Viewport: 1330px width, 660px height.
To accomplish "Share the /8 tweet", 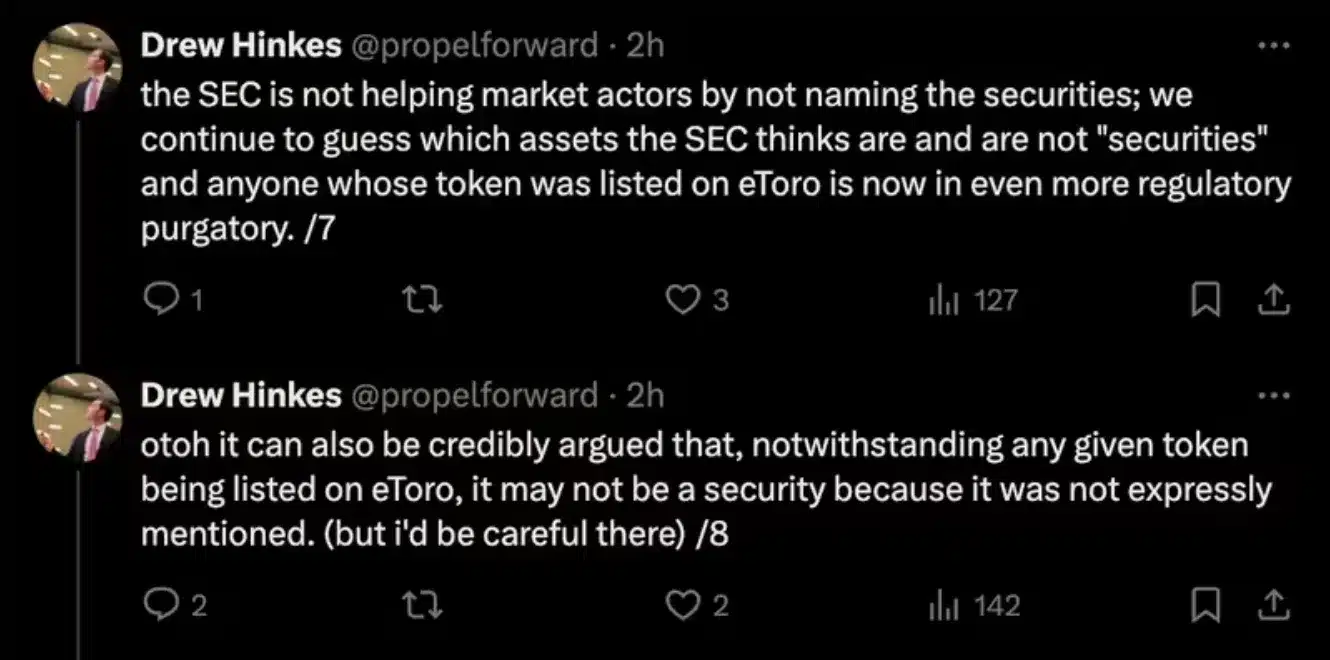I will click(x=1274, y=605).
